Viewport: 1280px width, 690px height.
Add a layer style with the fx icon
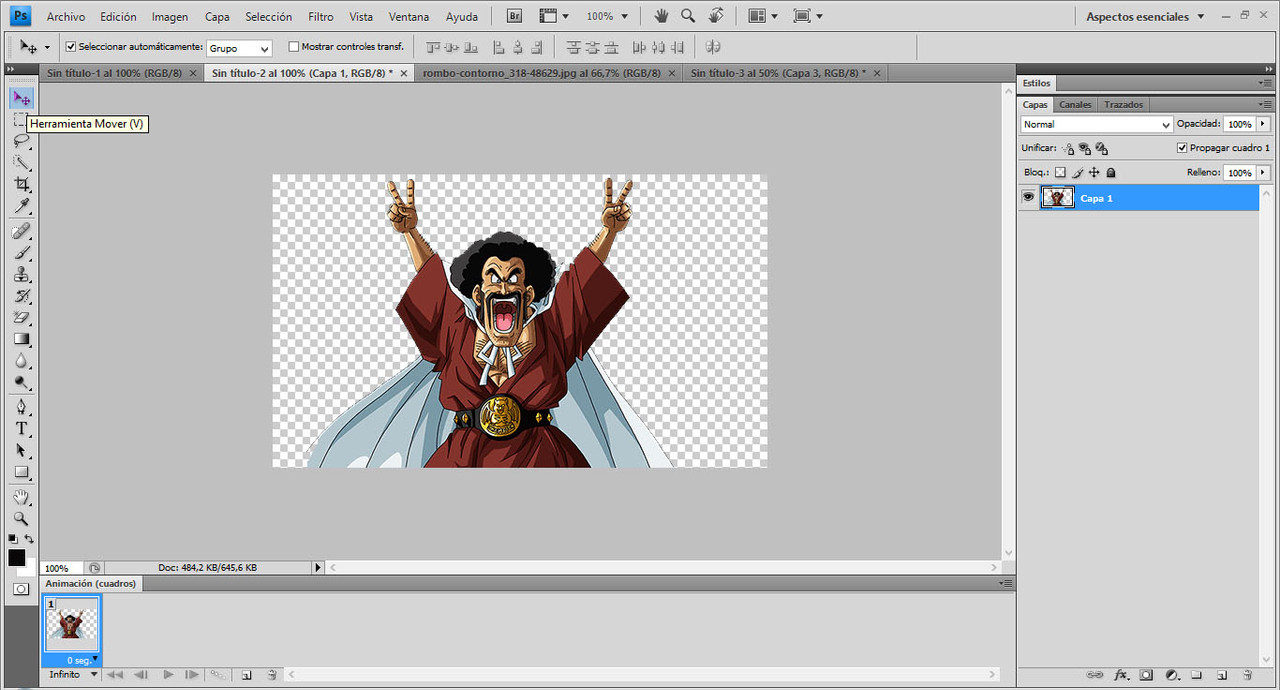pyautogui.click(x=1121, y=675)
